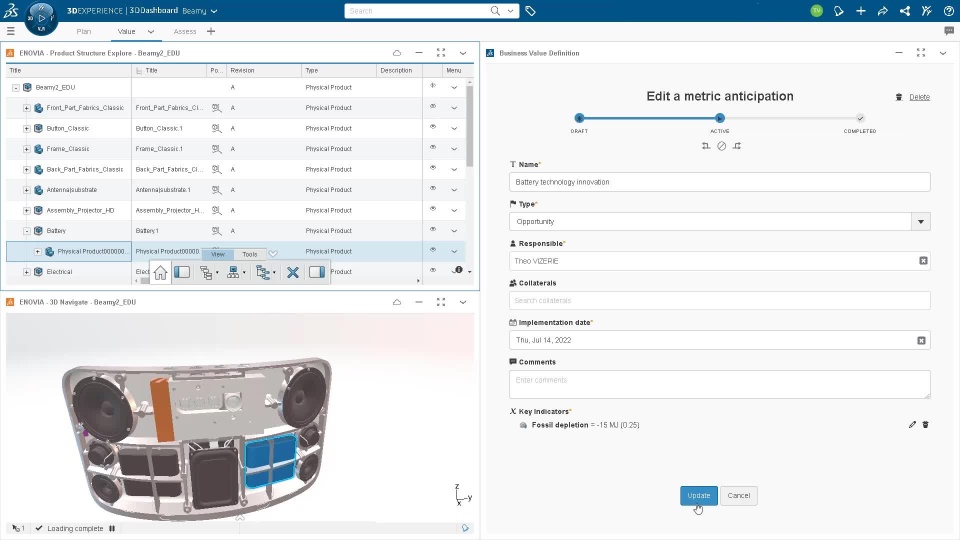Collapse the Beamy2_EDU root node
Viewport: 960px width, 540px height.
pos(16,88)
